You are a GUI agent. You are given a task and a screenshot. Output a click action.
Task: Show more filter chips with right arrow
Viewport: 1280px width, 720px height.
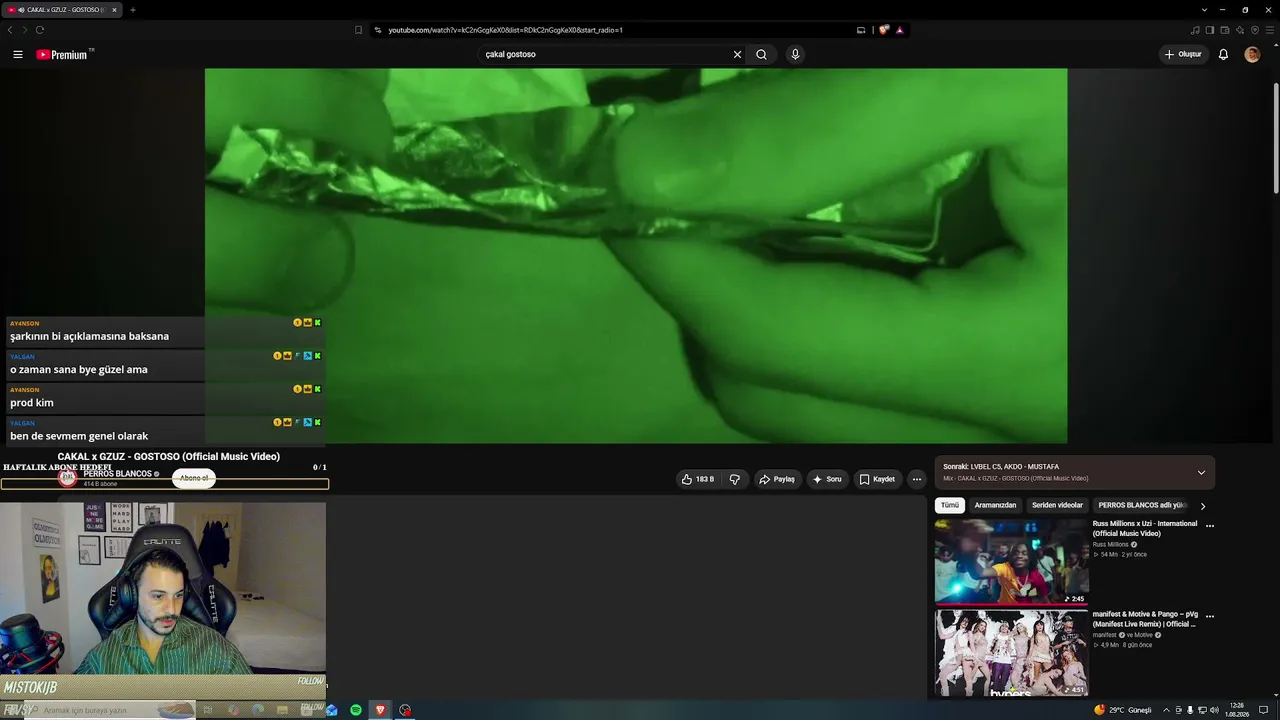click(x=1202, y=506)
